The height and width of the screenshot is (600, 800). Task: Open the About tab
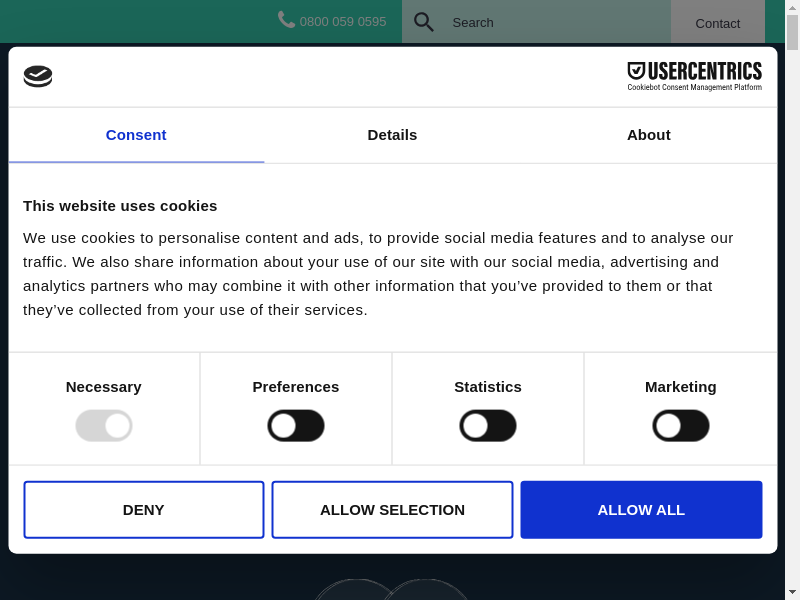tap(648, 135)
